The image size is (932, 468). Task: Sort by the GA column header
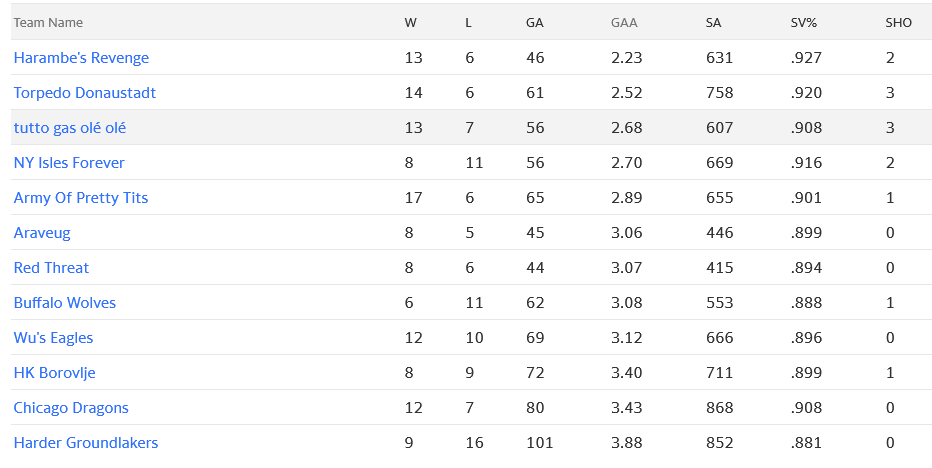(535, 22)
